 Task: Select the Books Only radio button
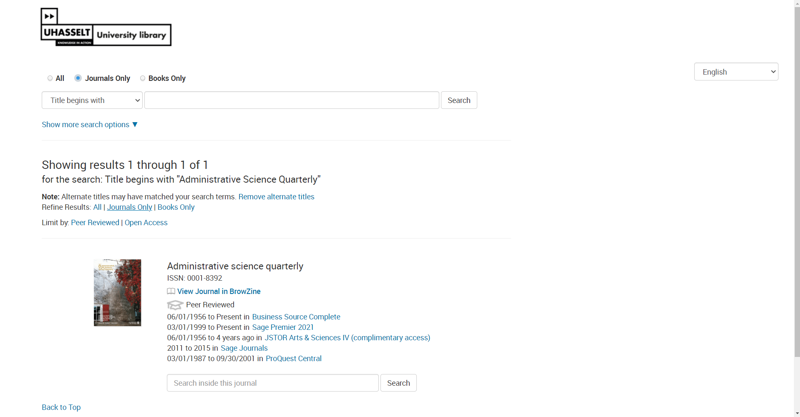(142, 78)
